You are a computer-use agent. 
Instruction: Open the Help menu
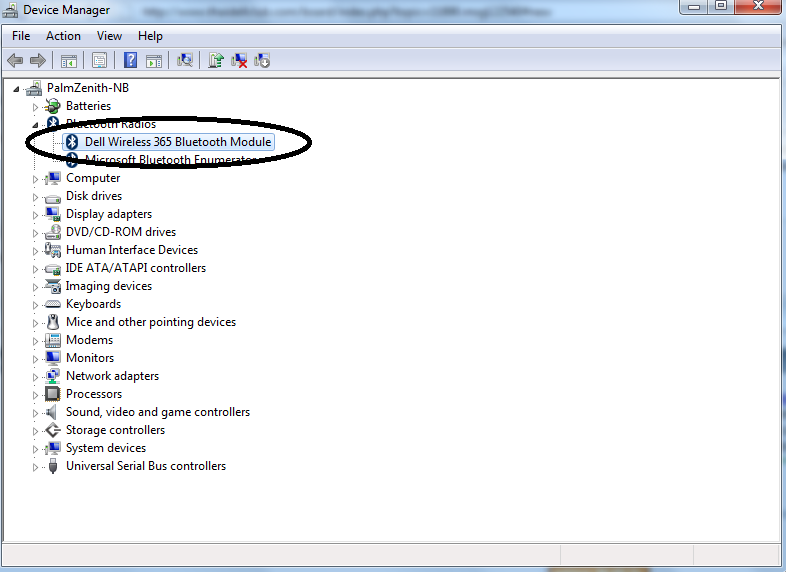(x=150, y=36)
